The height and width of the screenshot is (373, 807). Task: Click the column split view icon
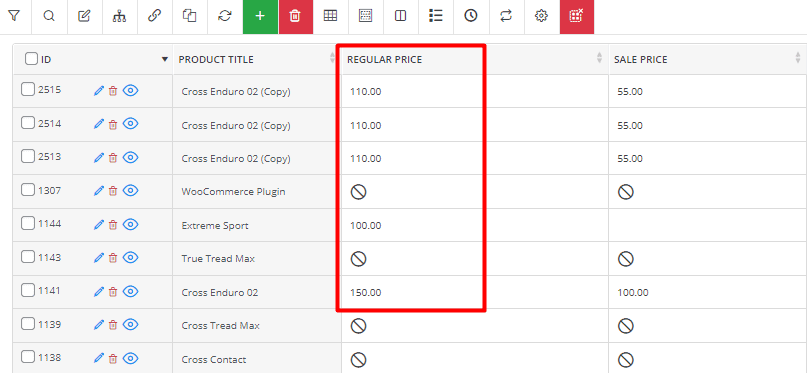coord(400,16)
